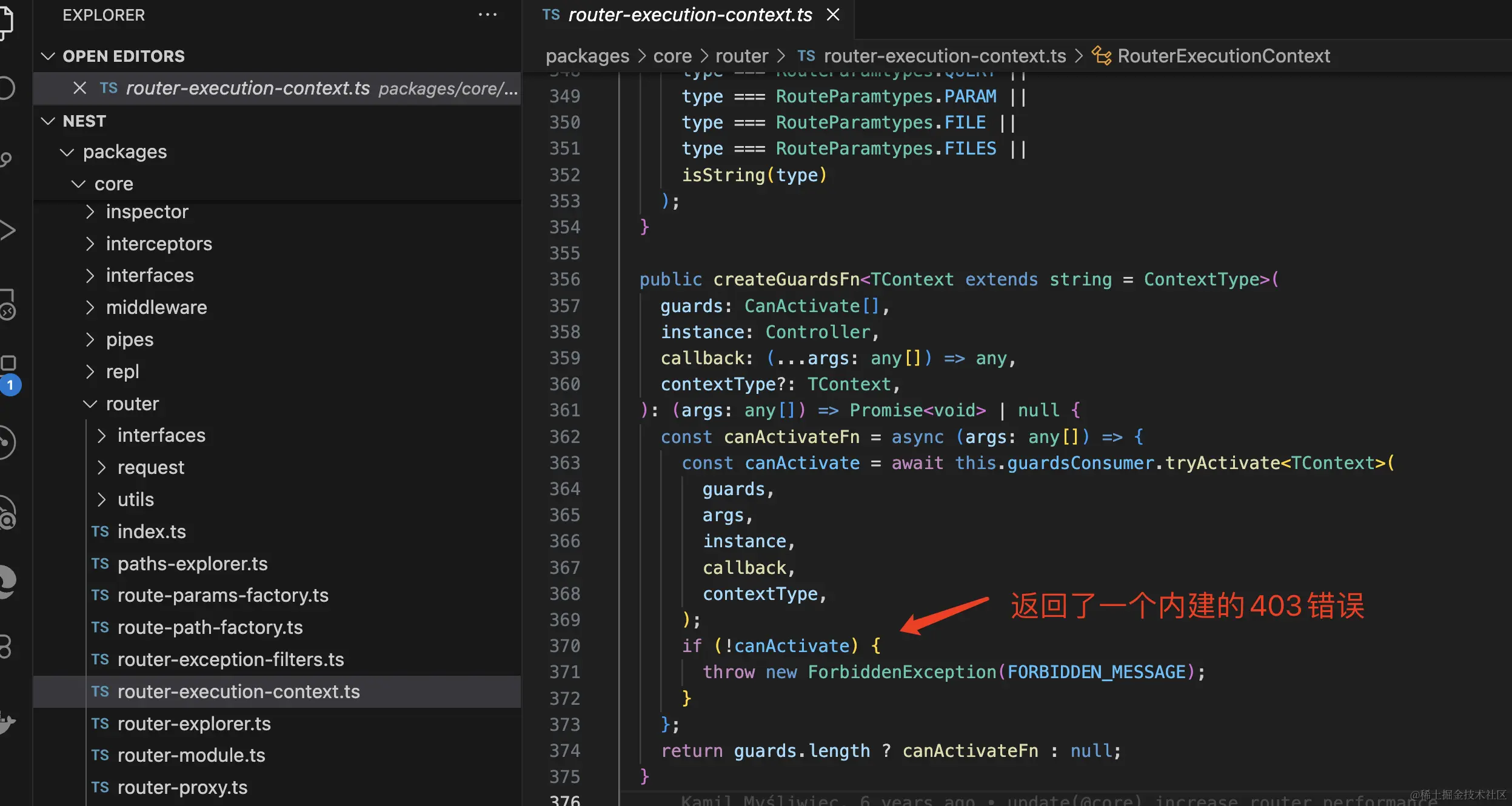The height and width of the screenshot is (806, 1512).
Task: Expand the interceptors folder
Action: [90, 244]
